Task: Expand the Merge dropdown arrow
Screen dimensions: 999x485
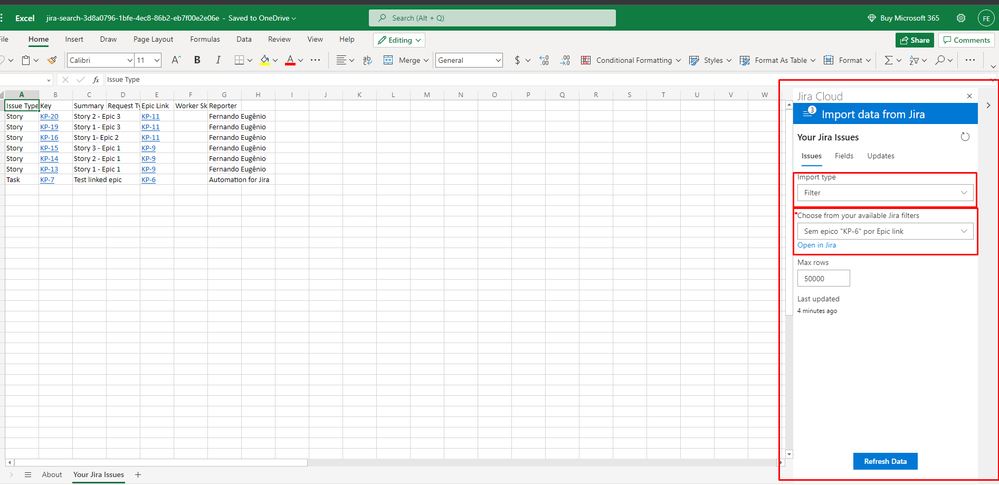Action: (x=426, y=60)
